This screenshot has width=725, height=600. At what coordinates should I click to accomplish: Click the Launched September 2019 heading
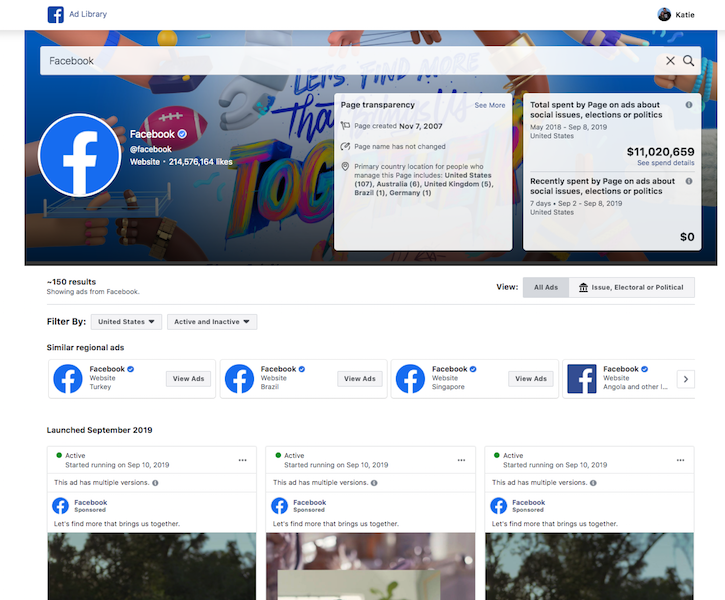point(99,430)
